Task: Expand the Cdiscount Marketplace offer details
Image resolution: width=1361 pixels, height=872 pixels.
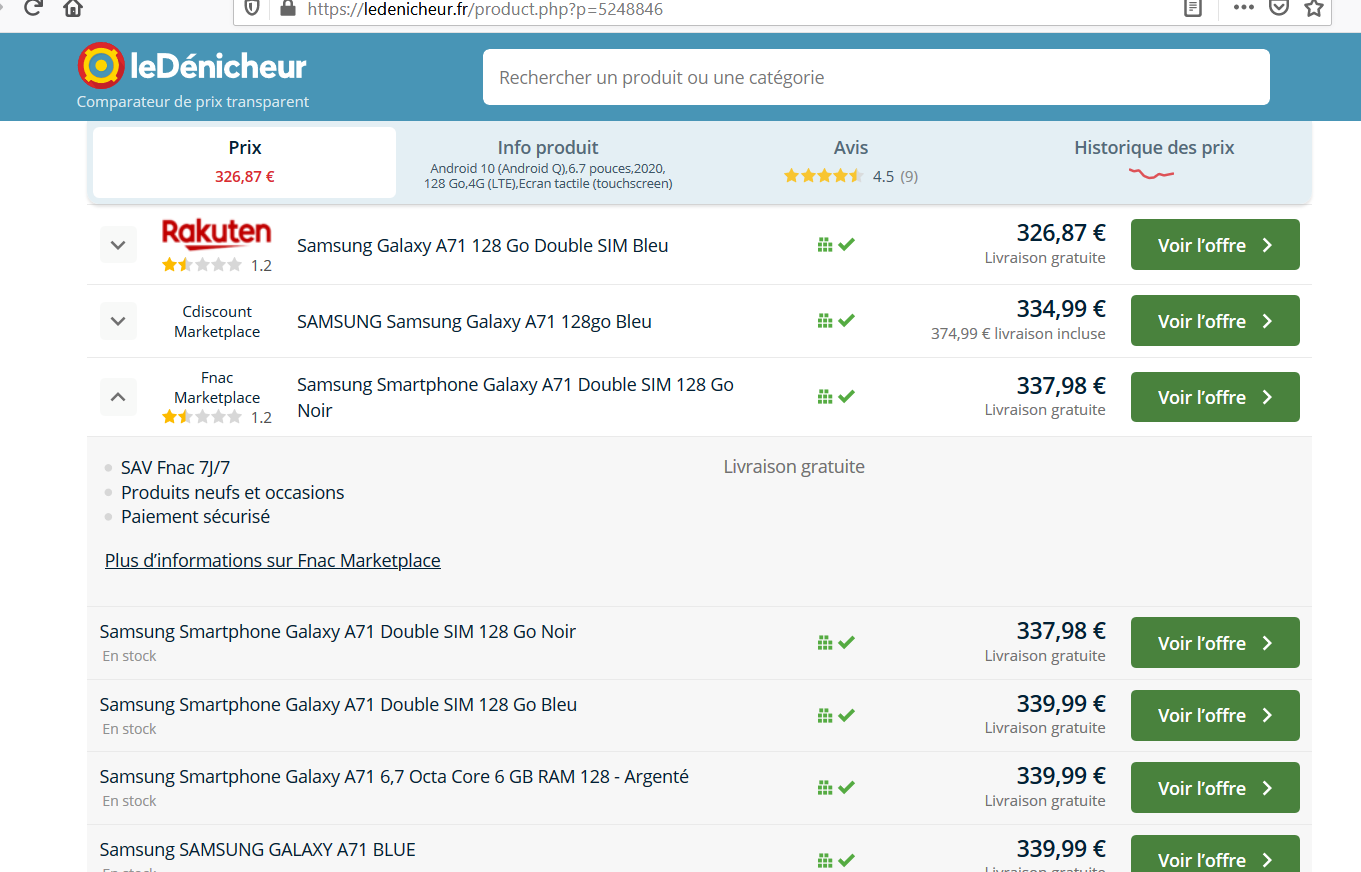Action: (118, 321)
